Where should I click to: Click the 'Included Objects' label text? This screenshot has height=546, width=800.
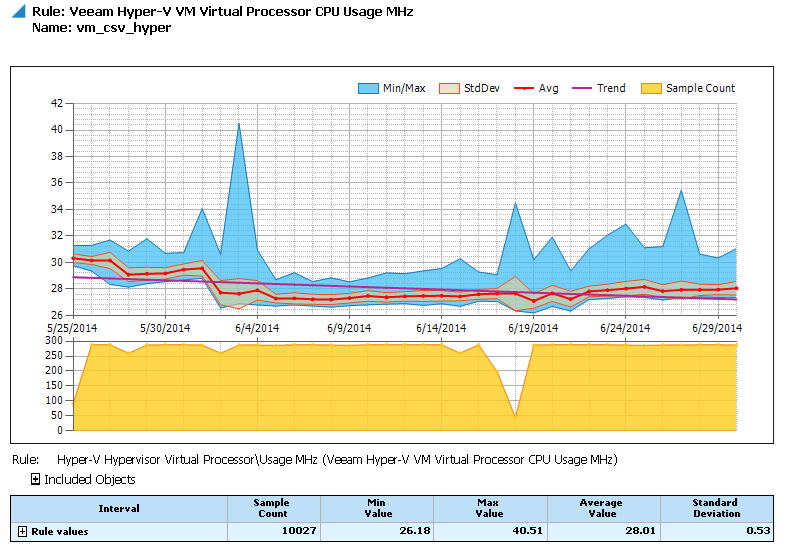(x=90, y=479)
